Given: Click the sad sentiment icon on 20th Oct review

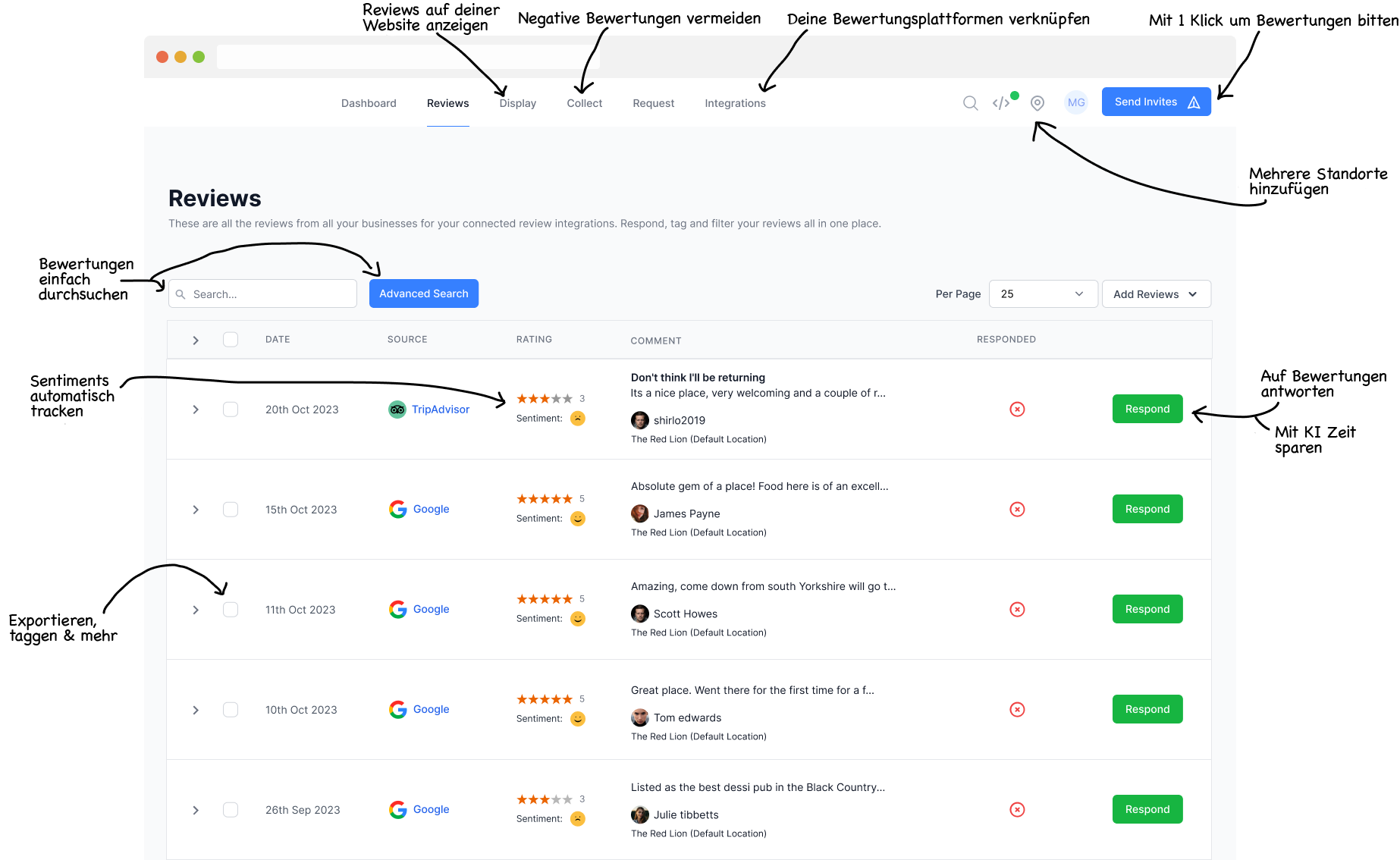Looking at the screenshot, I should (578, 419).
